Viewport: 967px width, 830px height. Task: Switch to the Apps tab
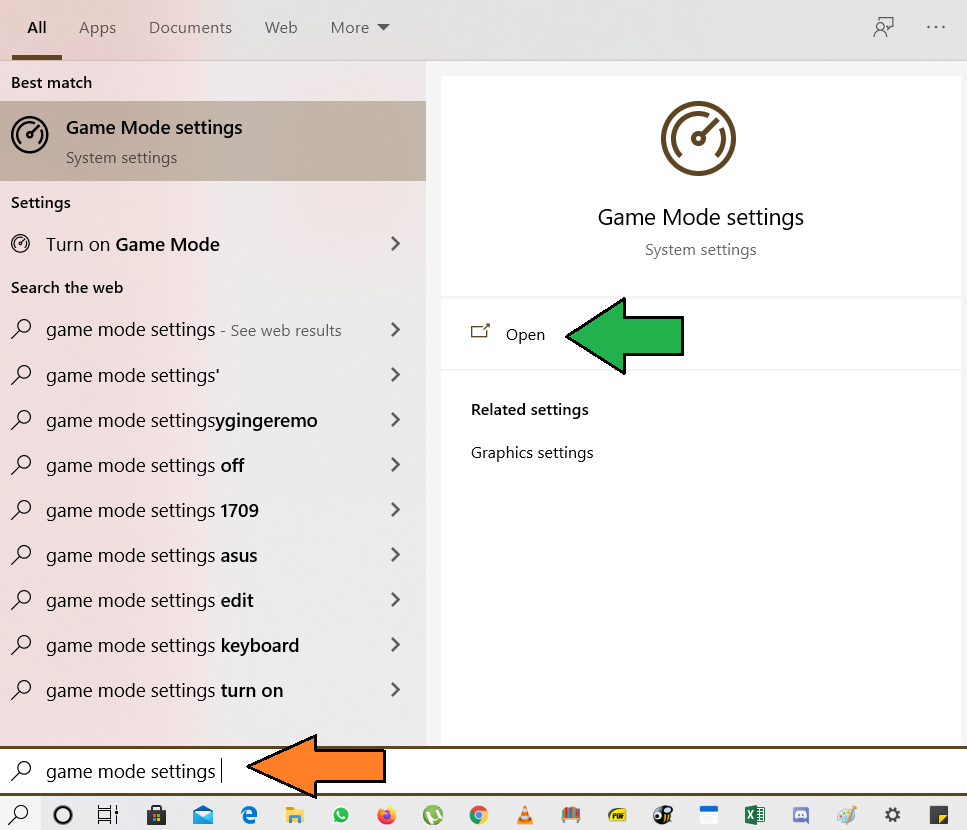97,28
